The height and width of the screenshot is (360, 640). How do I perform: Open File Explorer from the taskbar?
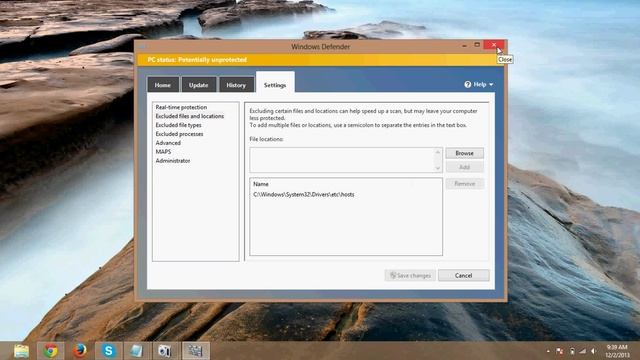pos(21,351)
